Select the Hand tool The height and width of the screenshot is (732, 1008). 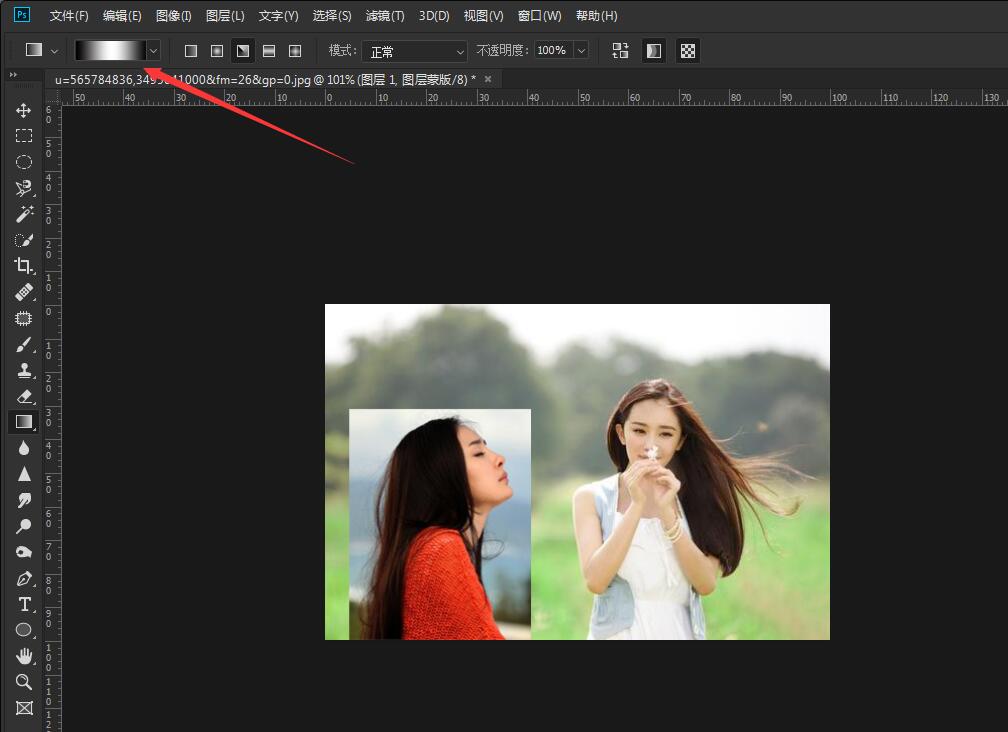pos(24,656)
